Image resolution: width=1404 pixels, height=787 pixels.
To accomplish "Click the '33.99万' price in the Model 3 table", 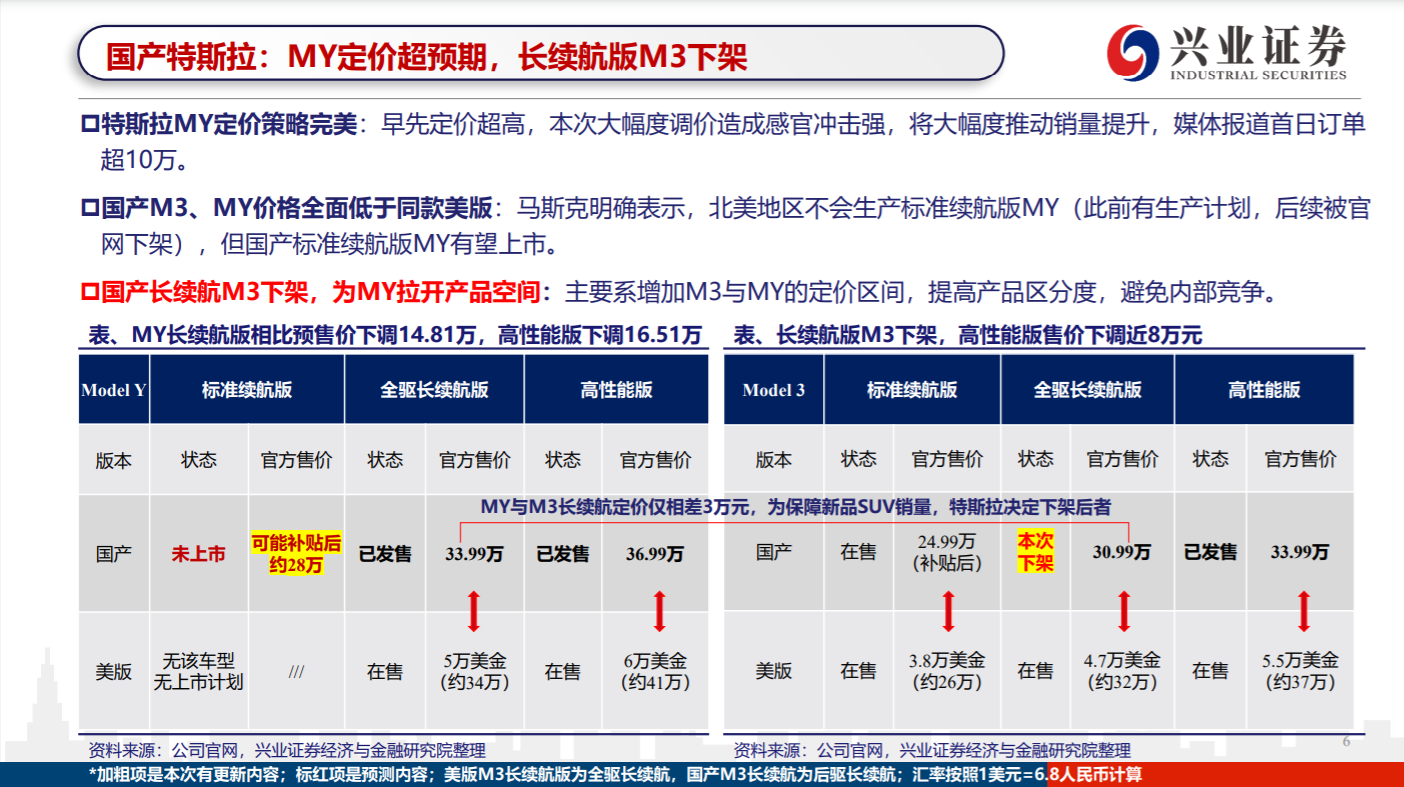I will point(1300,552).
